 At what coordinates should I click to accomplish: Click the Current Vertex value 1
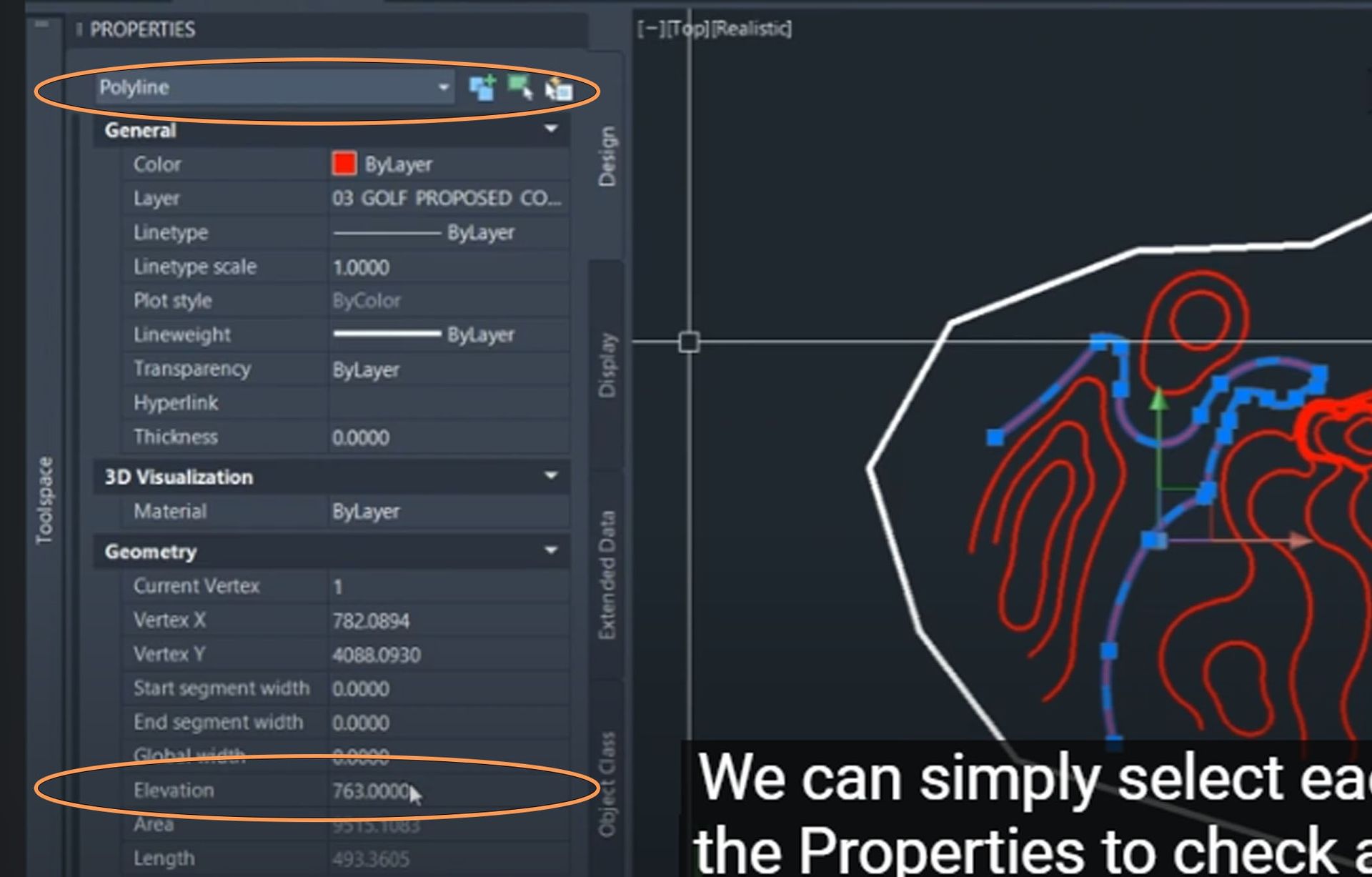(x=448, y=586)
